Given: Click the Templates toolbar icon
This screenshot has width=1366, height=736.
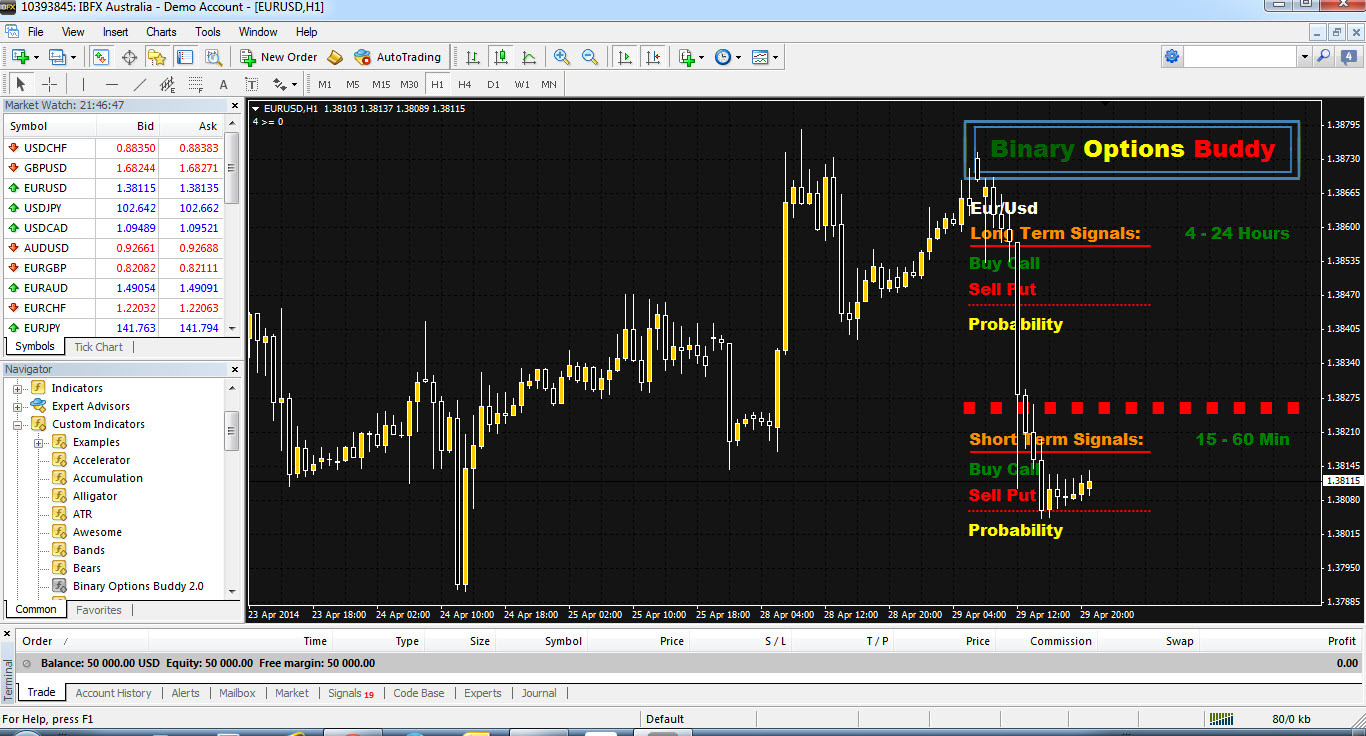Looking at the screenshot, I should 760,57.
